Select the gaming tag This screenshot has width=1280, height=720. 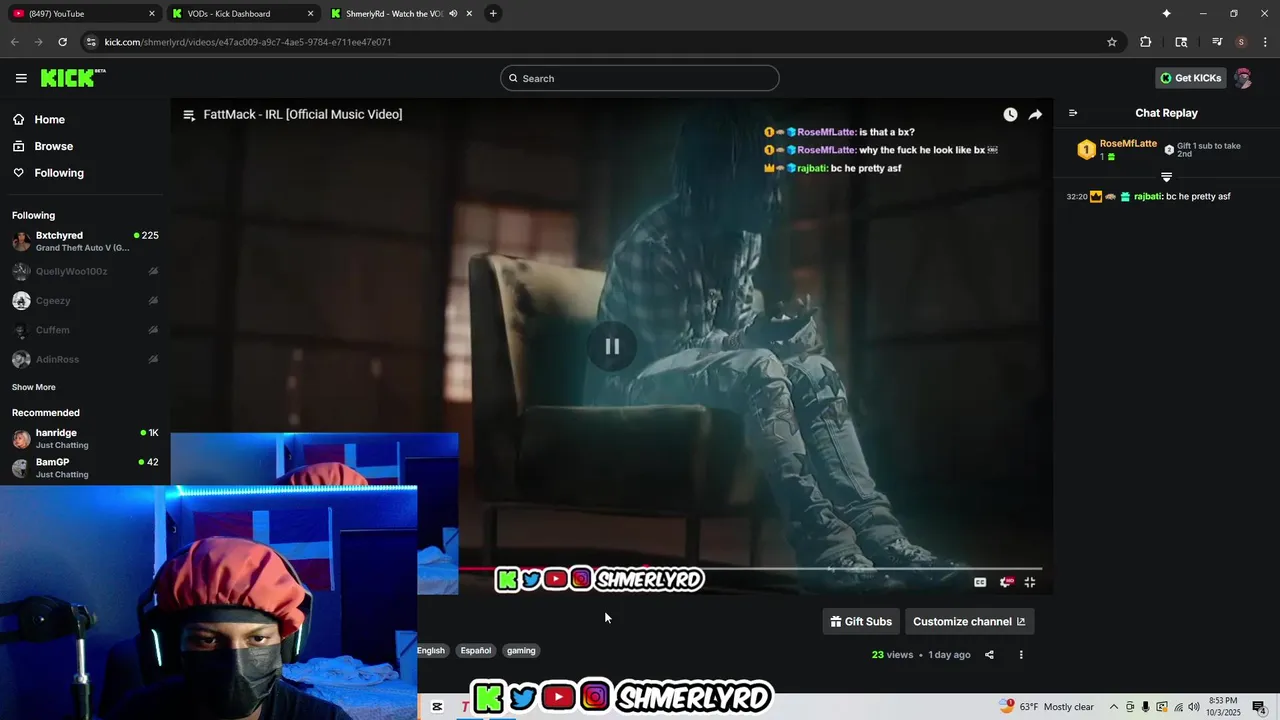coord(521,651)
